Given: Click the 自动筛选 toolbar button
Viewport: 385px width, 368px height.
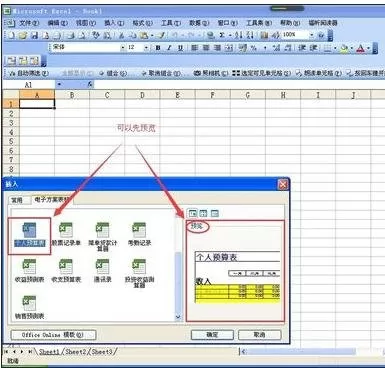Looking at the screenshot, I should click(x=29, y=73).
